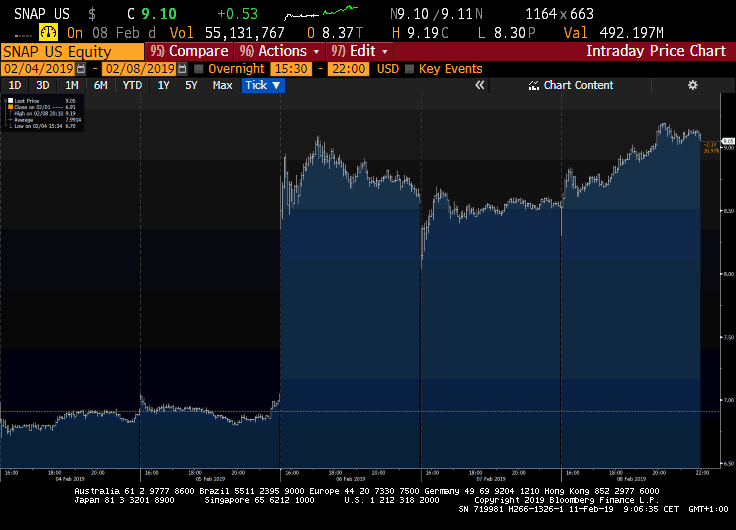736x530 pixels.
Task: Toggle the Key Events checkbox
Action: click(x=409, y=69)
